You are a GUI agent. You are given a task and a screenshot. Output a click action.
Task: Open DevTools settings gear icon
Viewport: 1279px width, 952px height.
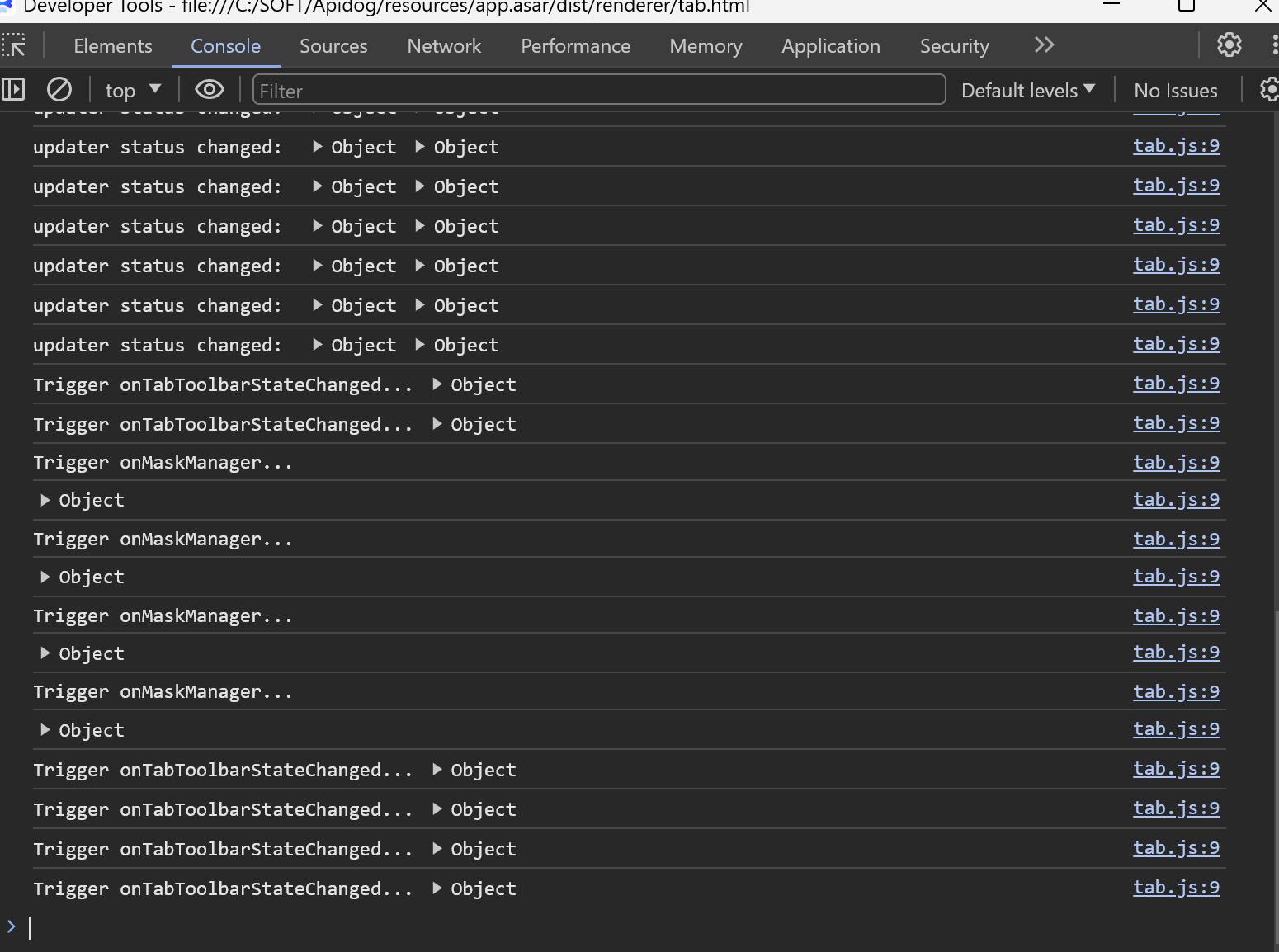click(x=1229, y=45)
